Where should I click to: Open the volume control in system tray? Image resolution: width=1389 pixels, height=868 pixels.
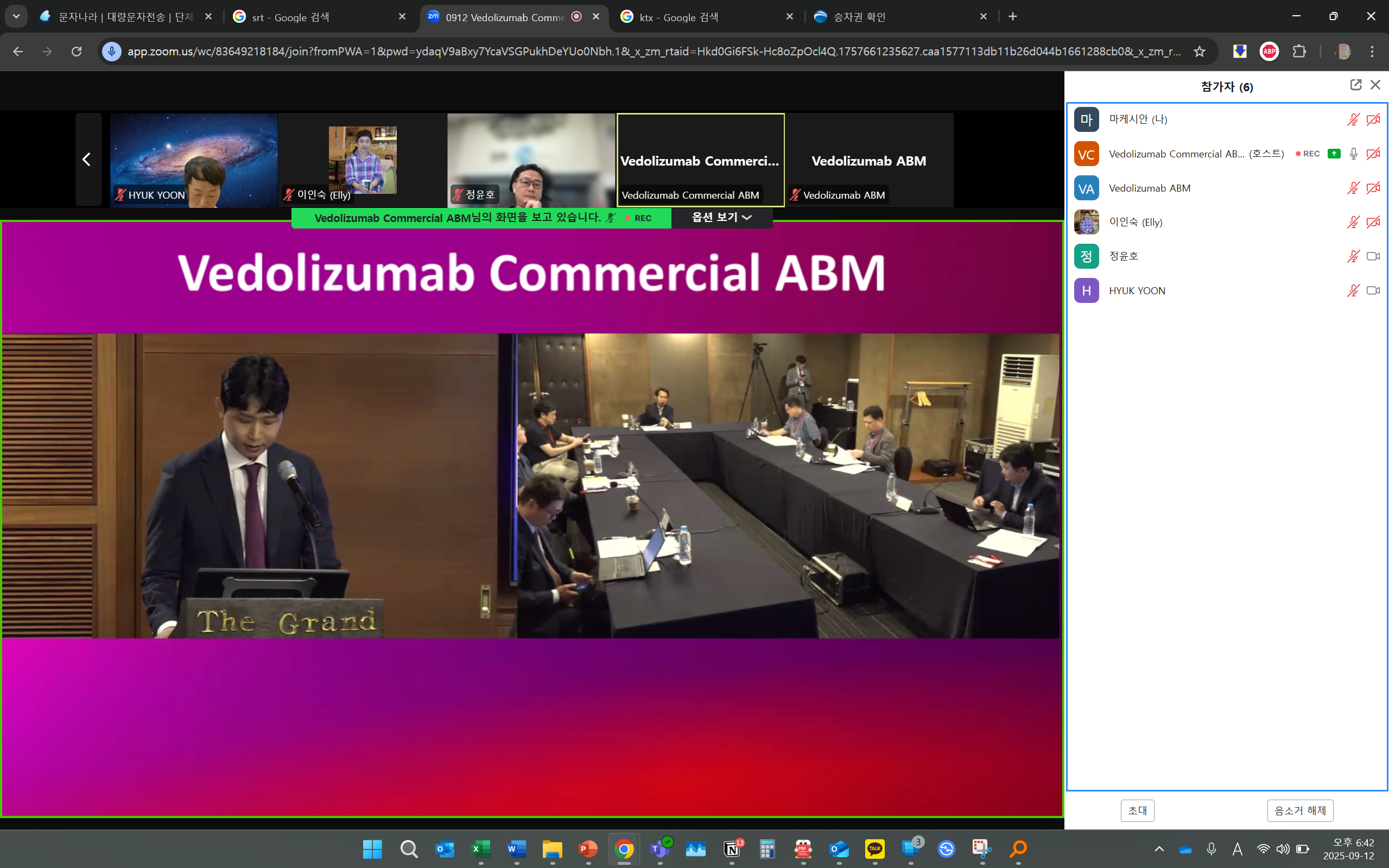tap(1283, 848)
